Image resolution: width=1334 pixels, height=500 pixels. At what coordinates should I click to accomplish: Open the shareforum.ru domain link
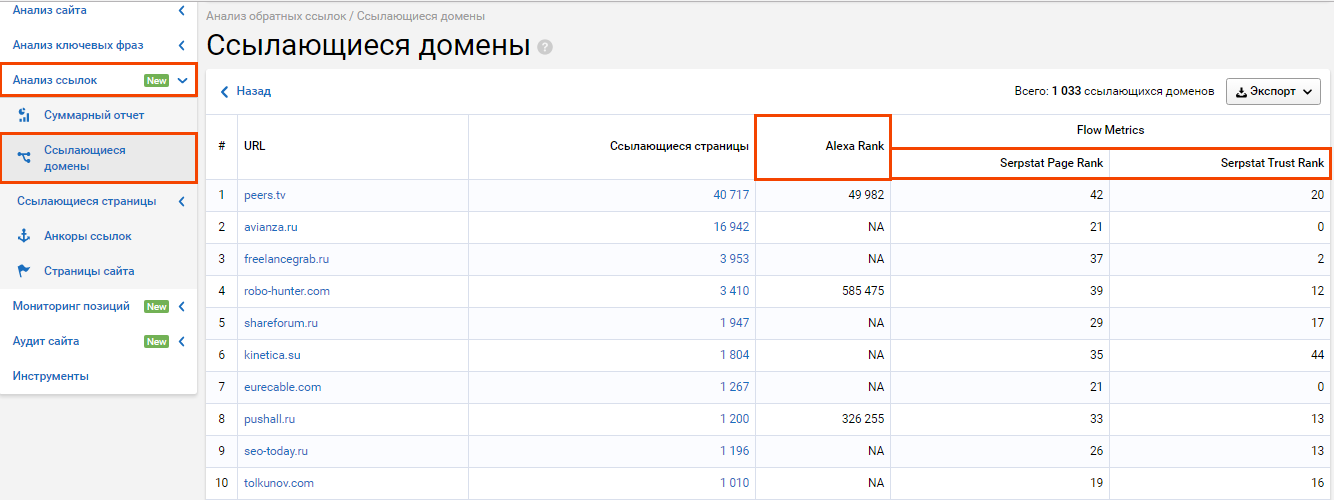281,323
